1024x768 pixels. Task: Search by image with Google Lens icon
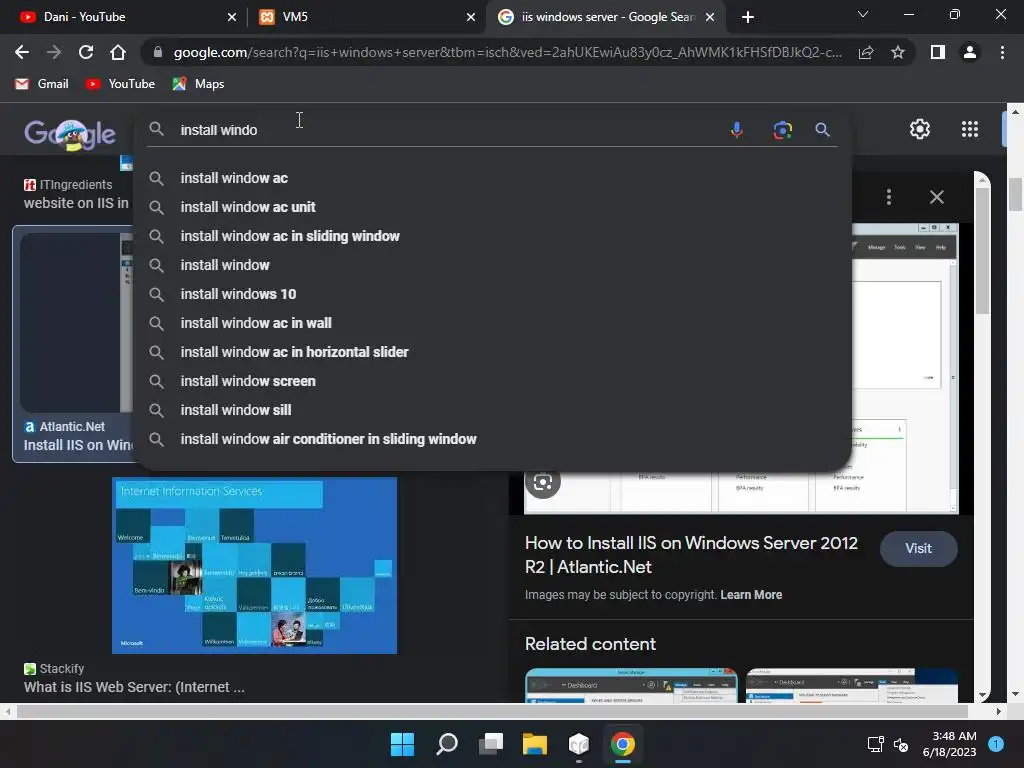tap(782, 130)
